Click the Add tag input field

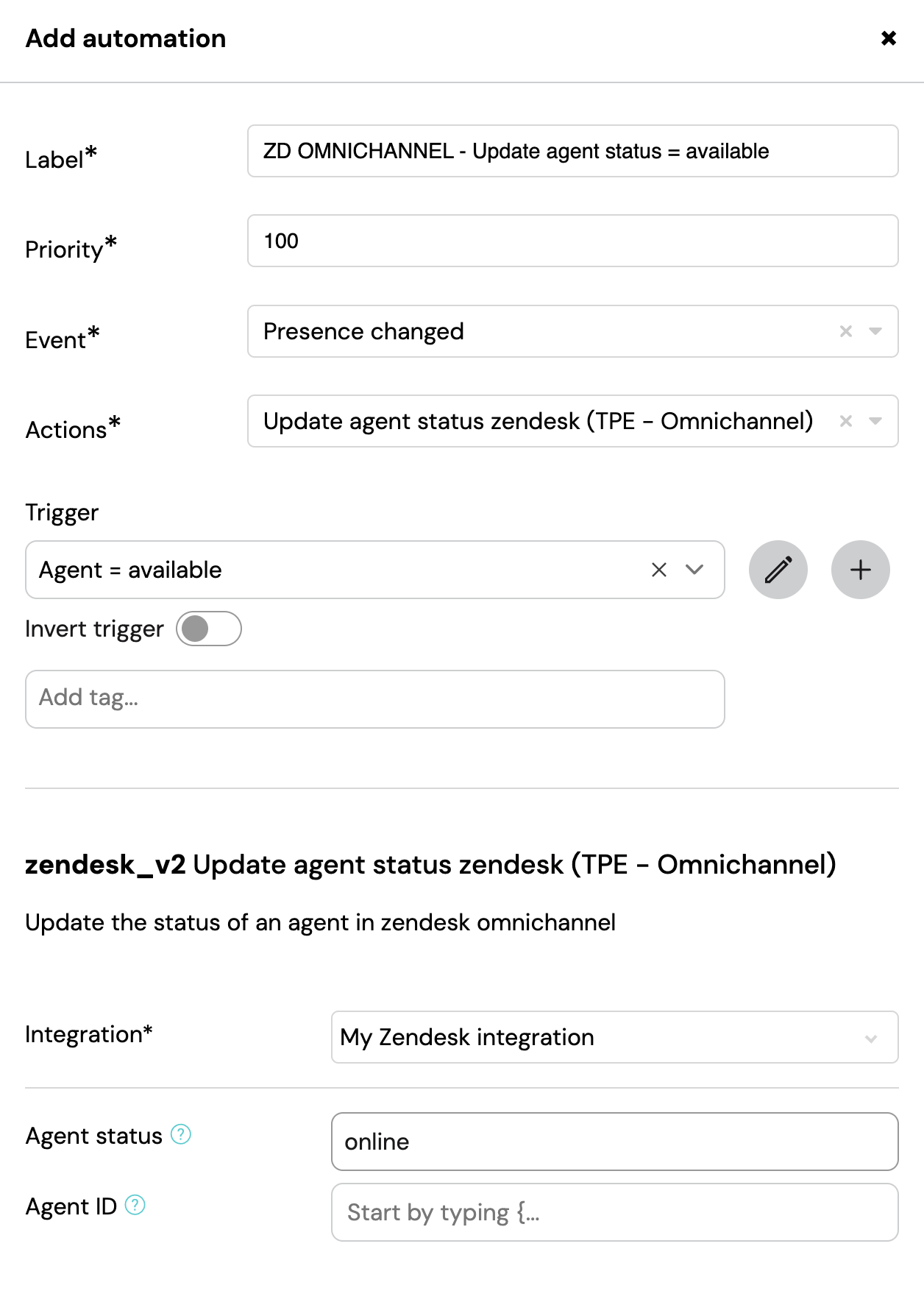(375, 699)
